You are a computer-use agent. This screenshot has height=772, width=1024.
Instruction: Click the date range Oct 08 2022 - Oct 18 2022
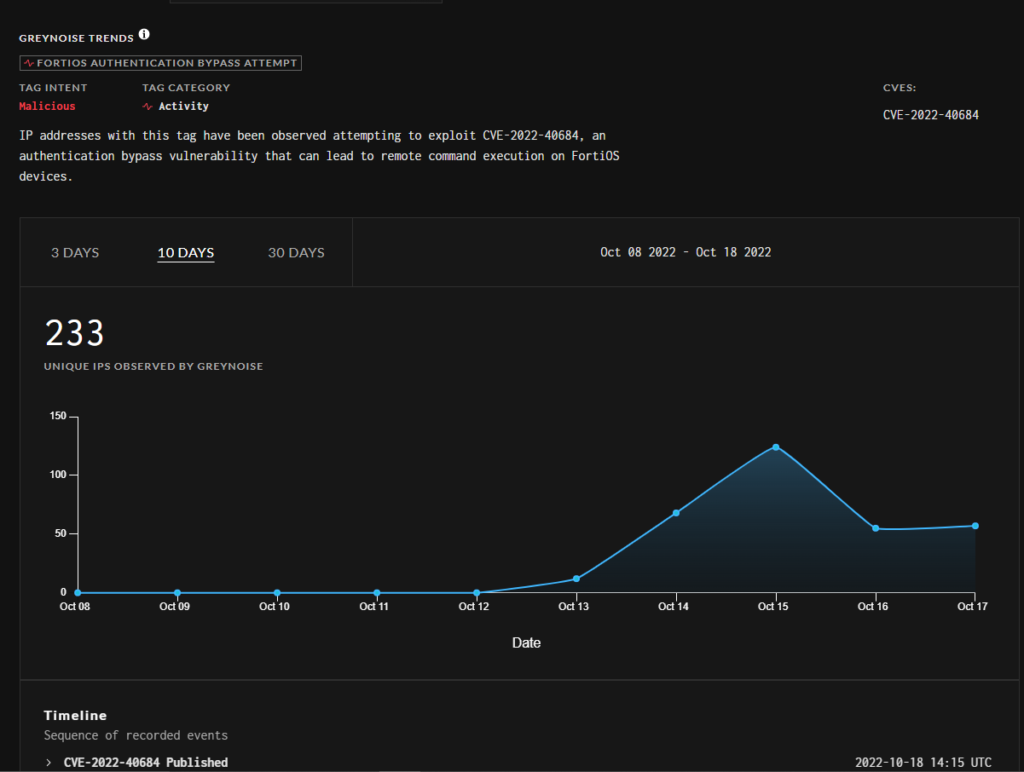click(x=686, y=252)
